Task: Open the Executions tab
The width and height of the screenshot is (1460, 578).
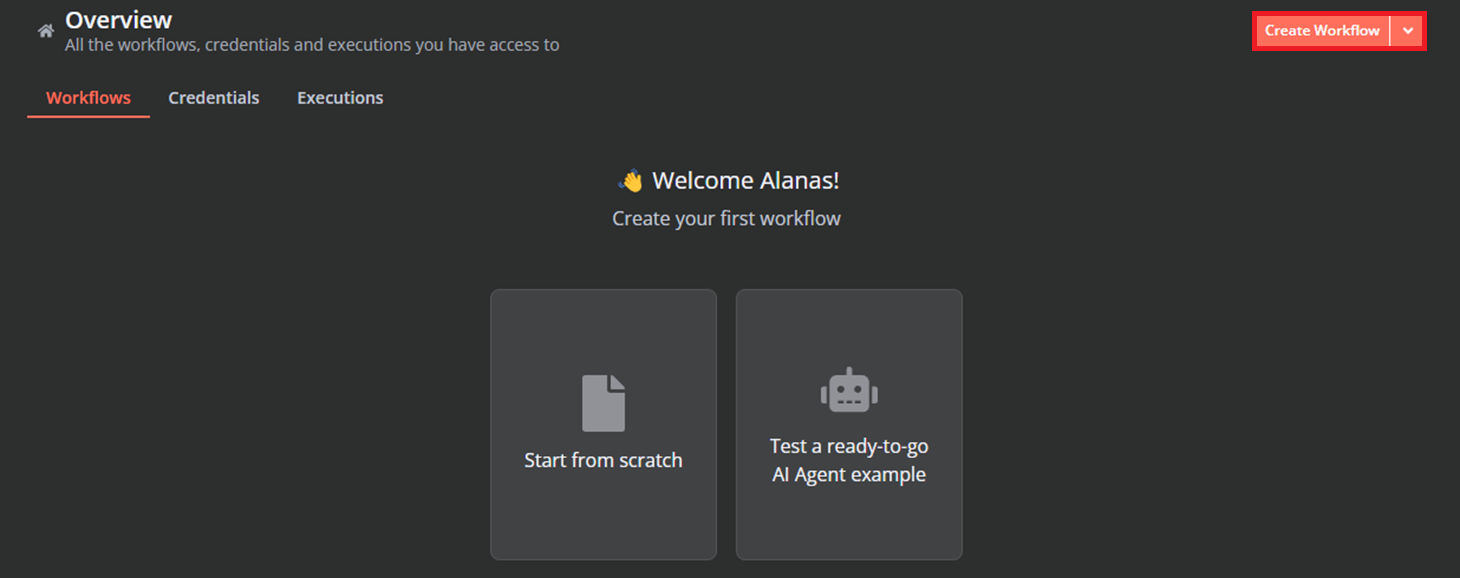Action: coord(339,97)
